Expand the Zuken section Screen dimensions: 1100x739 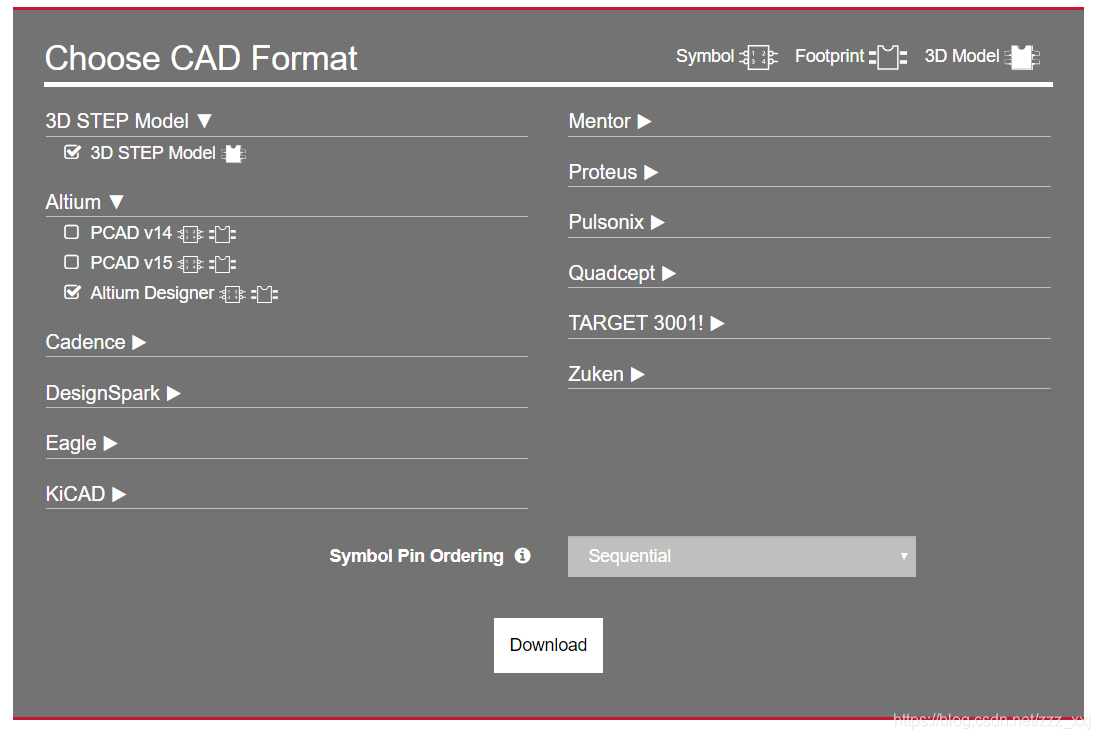pos(606,374)
